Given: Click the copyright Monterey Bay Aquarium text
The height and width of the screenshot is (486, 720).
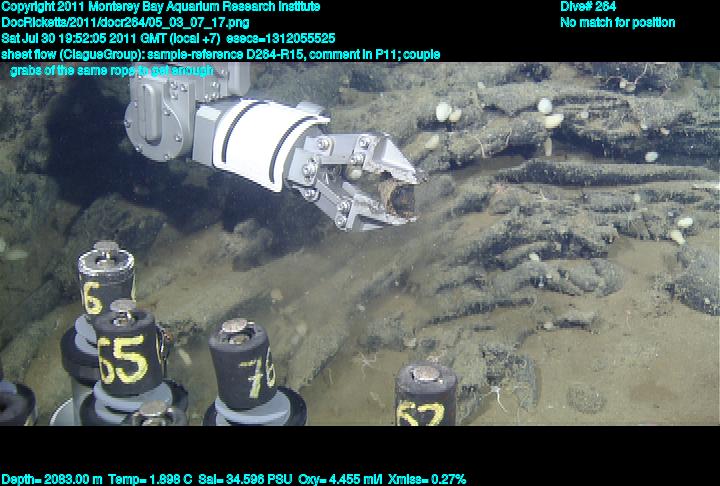Looking at the screenshot, I should [160, 6].
